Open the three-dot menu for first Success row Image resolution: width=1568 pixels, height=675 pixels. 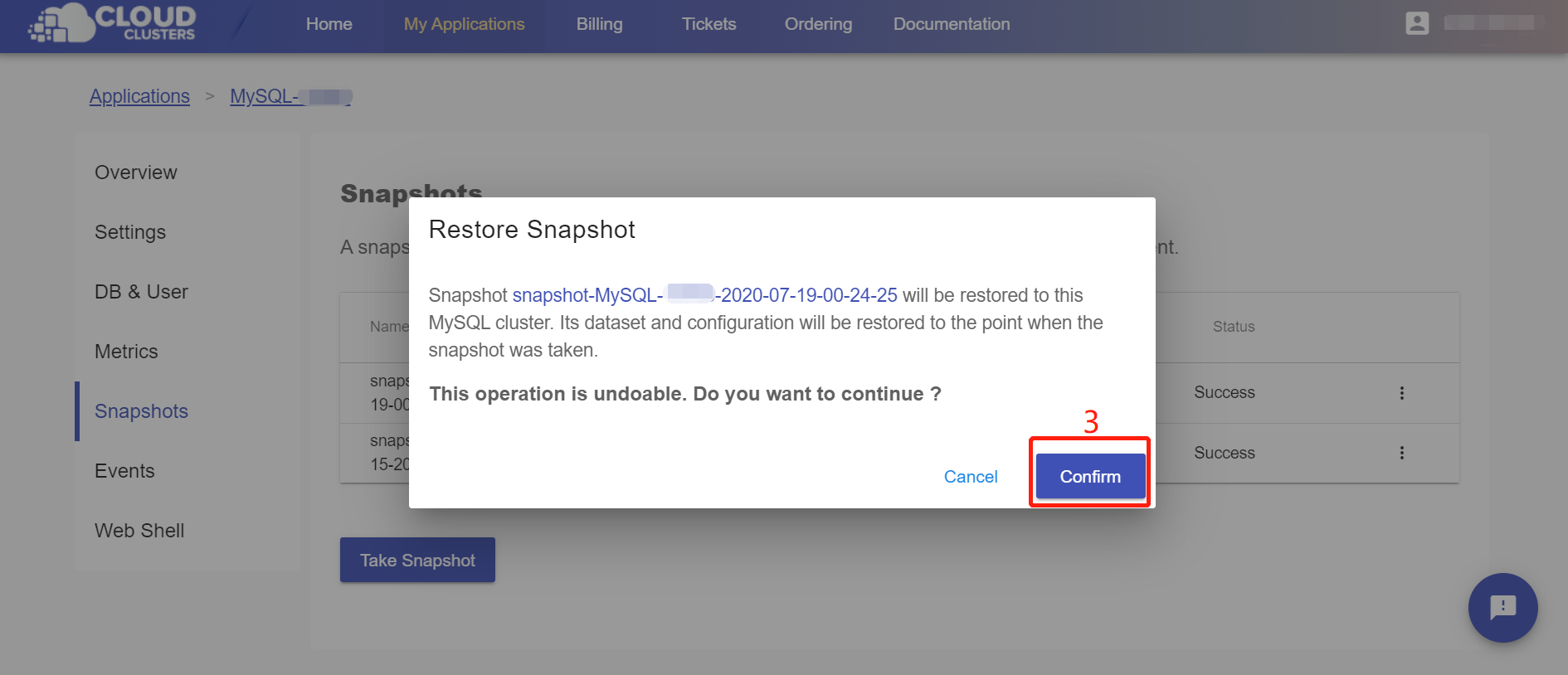click(x=1402, y=393)
